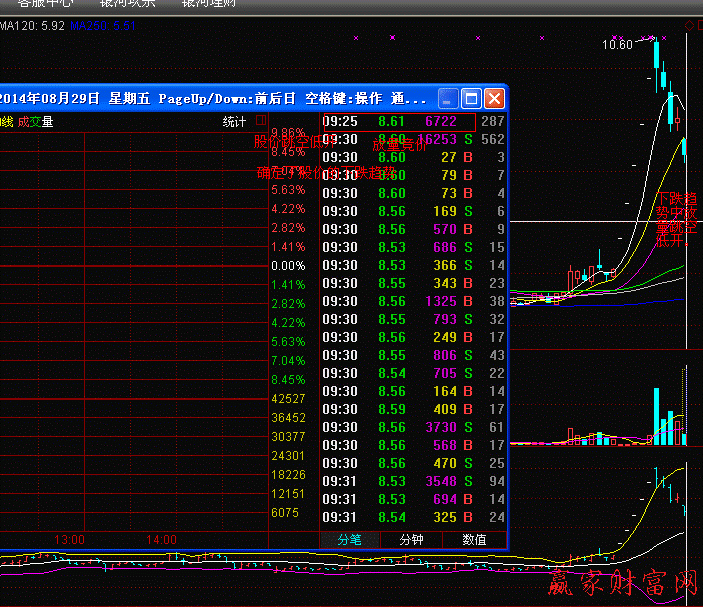The image size is (703, 607).
Task: Click the 13:00 time axis label
Action: pyautogui.click(x=69, y=540)
